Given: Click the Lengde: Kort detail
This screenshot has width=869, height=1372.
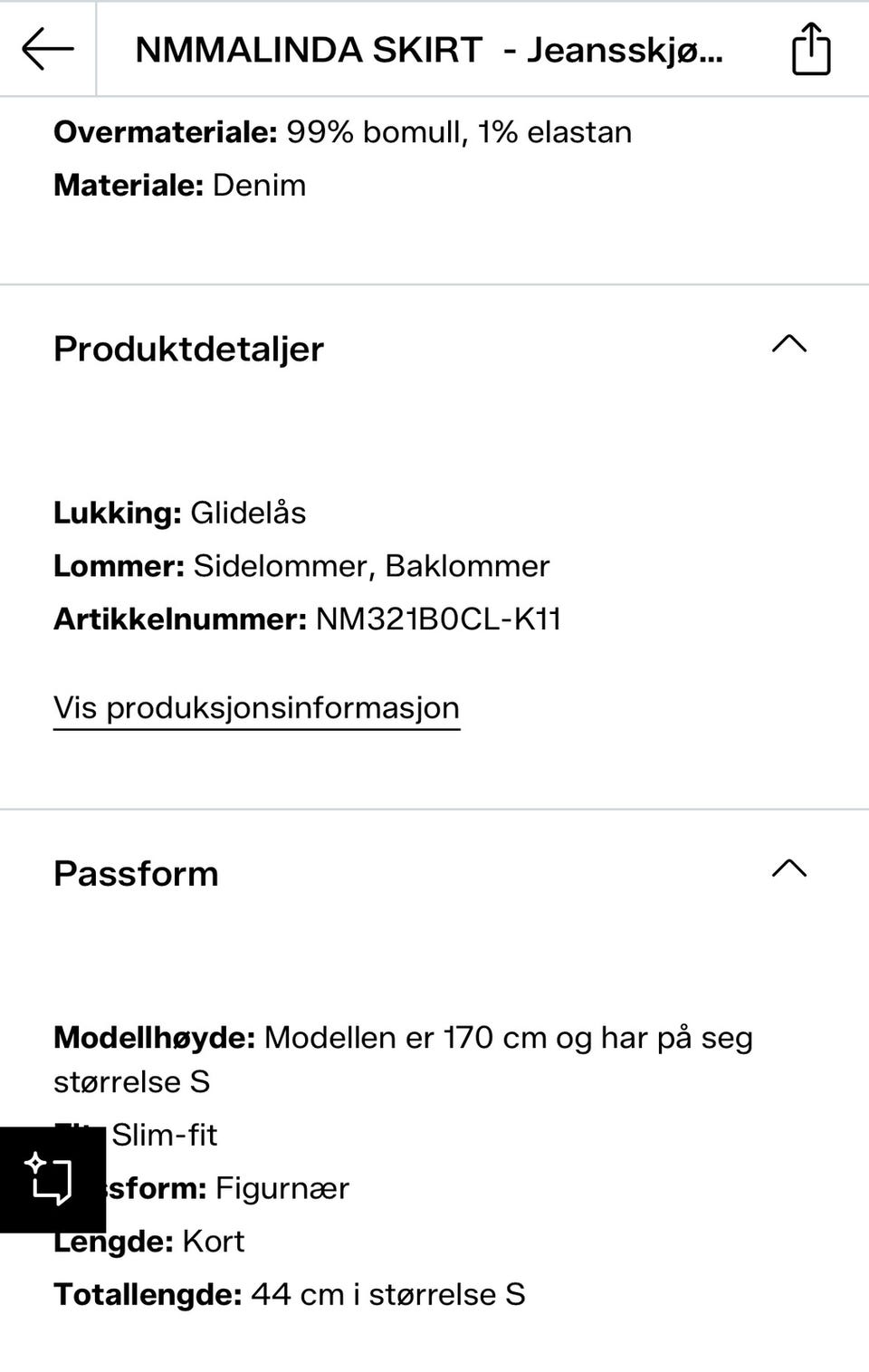Looking at the screenshot, I should tap(148, 1242).
